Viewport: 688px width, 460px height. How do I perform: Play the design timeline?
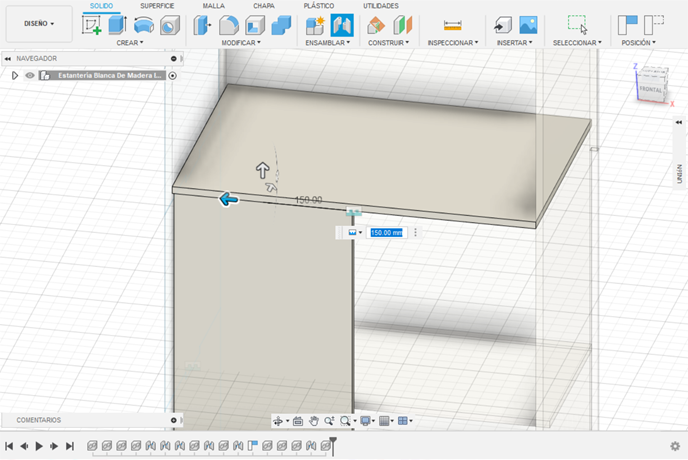tap(39, 446)
